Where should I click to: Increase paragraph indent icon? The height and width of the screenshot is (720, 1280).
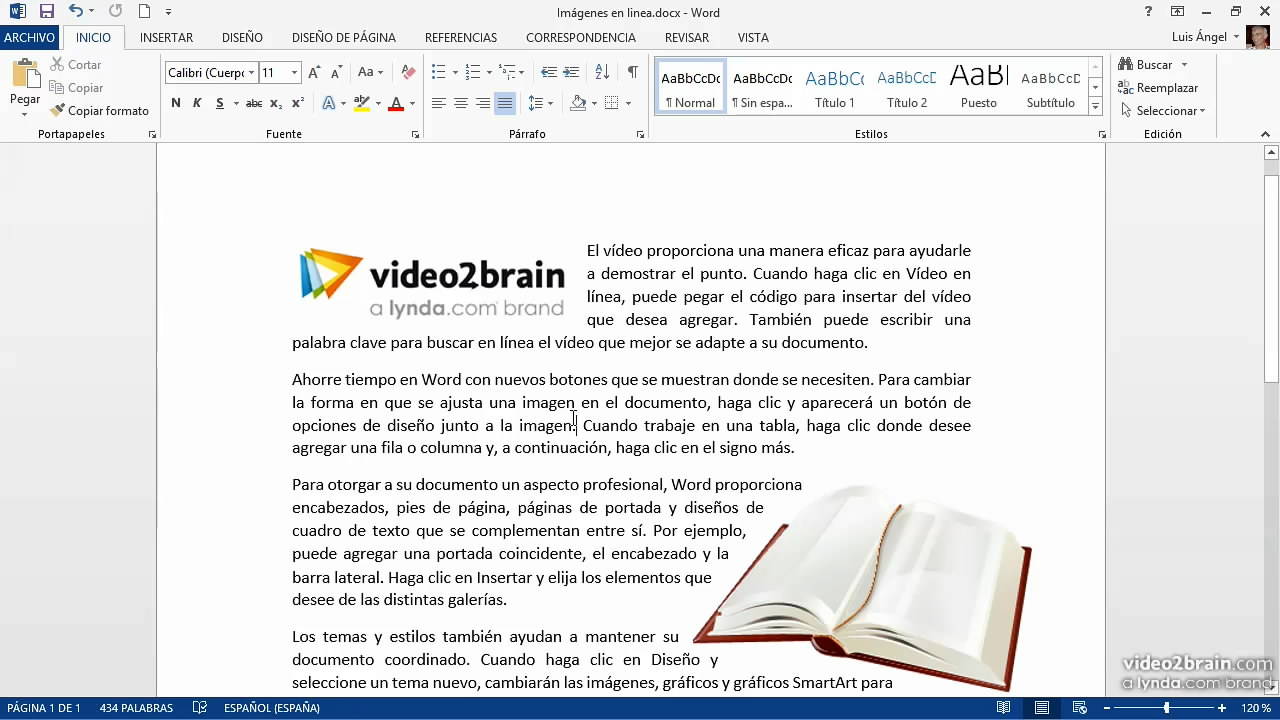coord(571,73)
